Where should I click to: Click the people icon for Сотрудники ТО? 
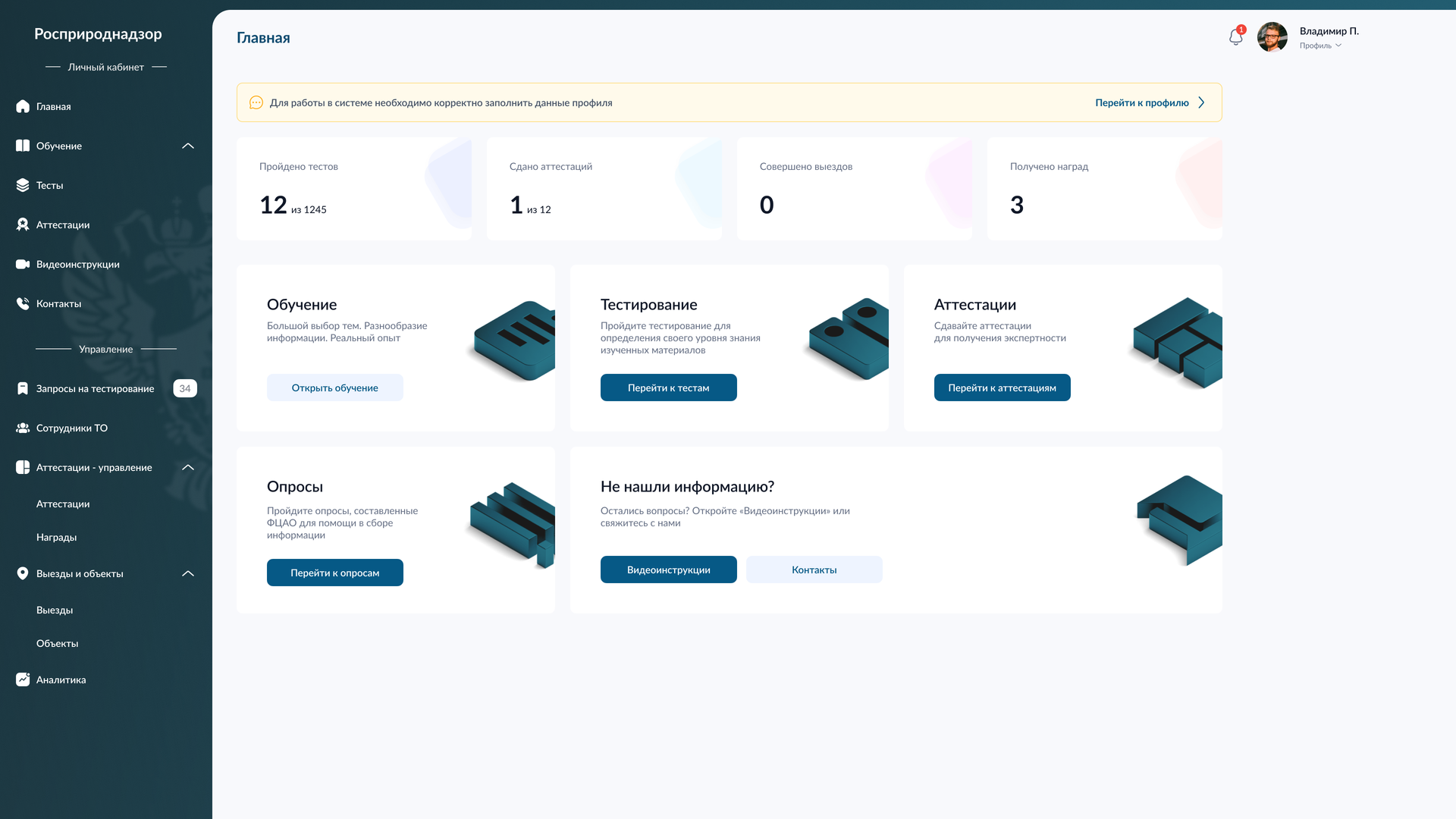[23, 428]
